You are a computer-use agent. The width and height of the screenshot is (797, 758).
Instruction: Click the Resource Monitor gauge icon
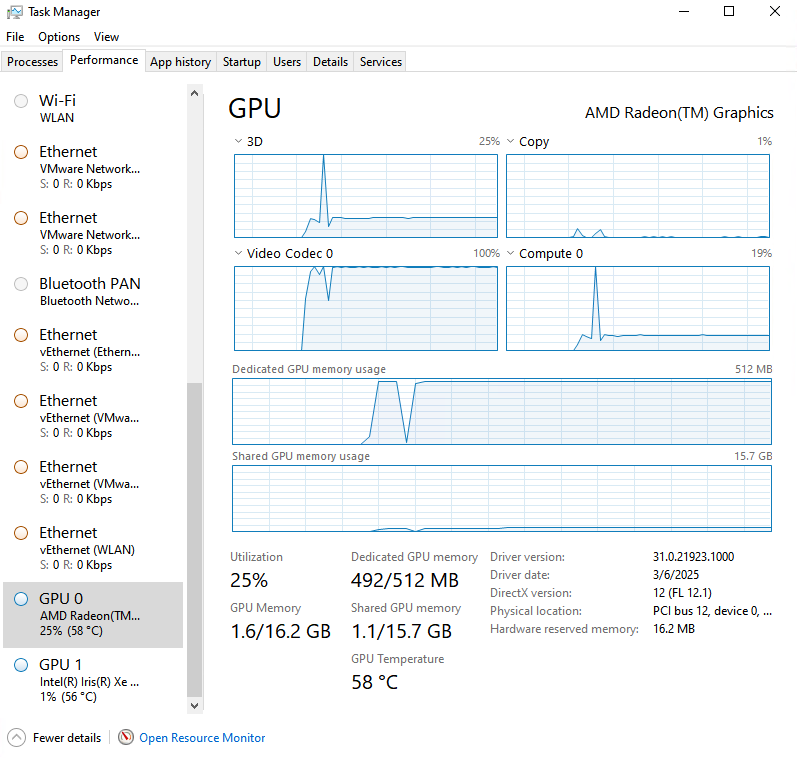point(126,738)
